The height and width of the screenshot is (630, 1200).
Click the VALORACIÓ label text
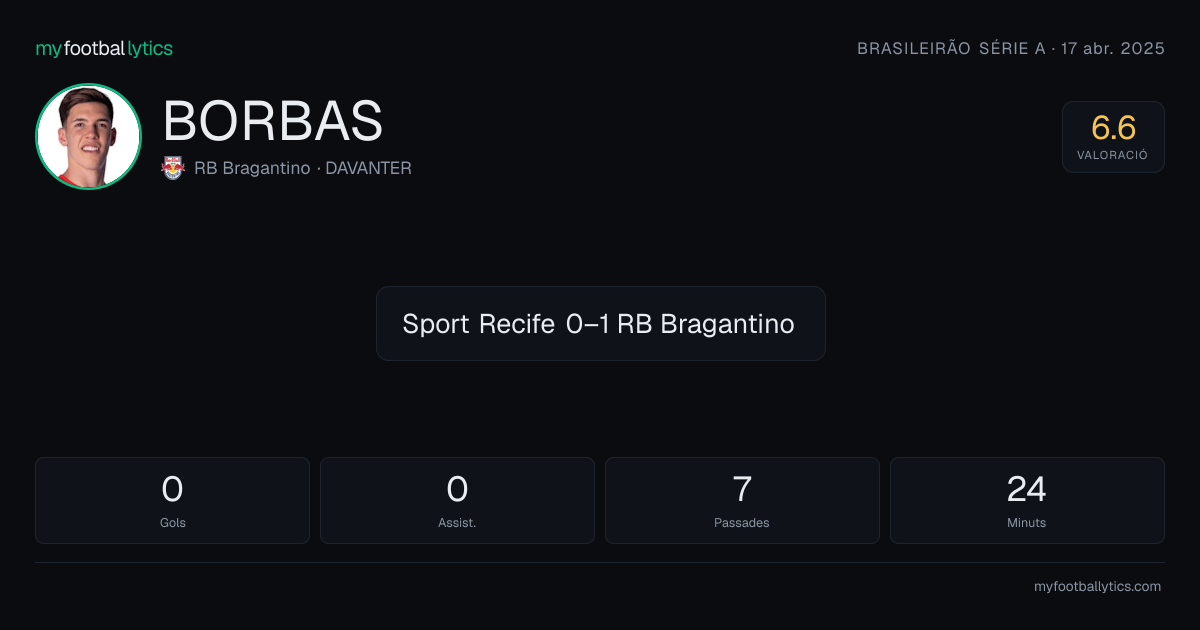click(x=1113, y=156)
